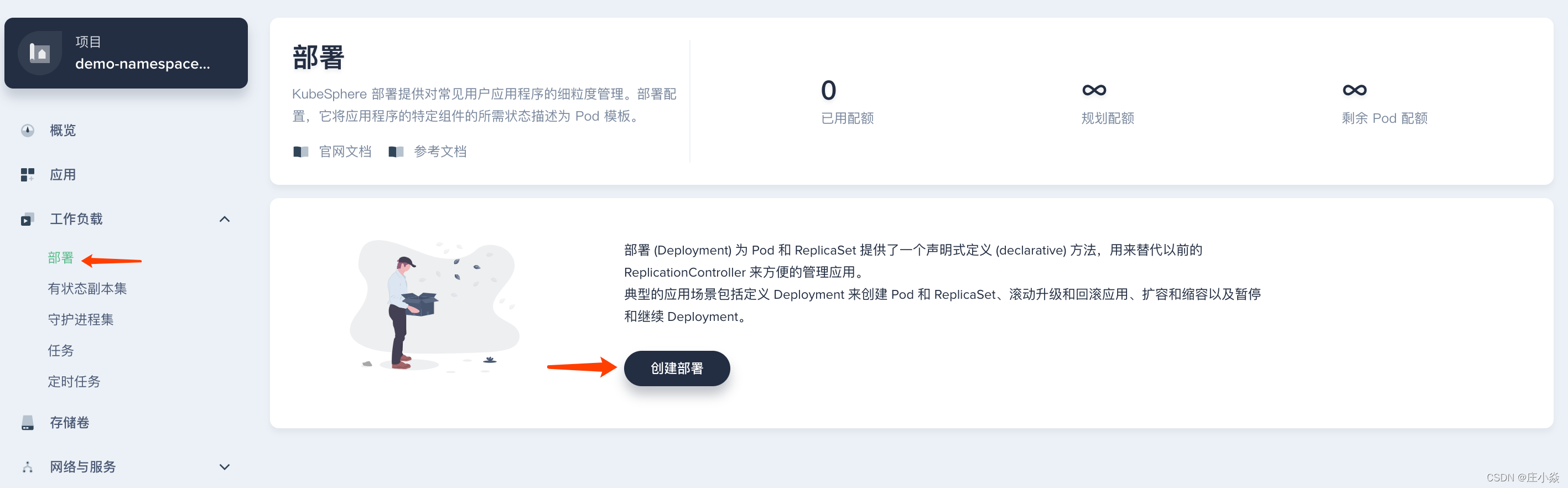Image resolution: width=1568 pixels, height=488 pixels.
Task: Open 定时任务 in the sidebar
Action: (x=74, y=382)
